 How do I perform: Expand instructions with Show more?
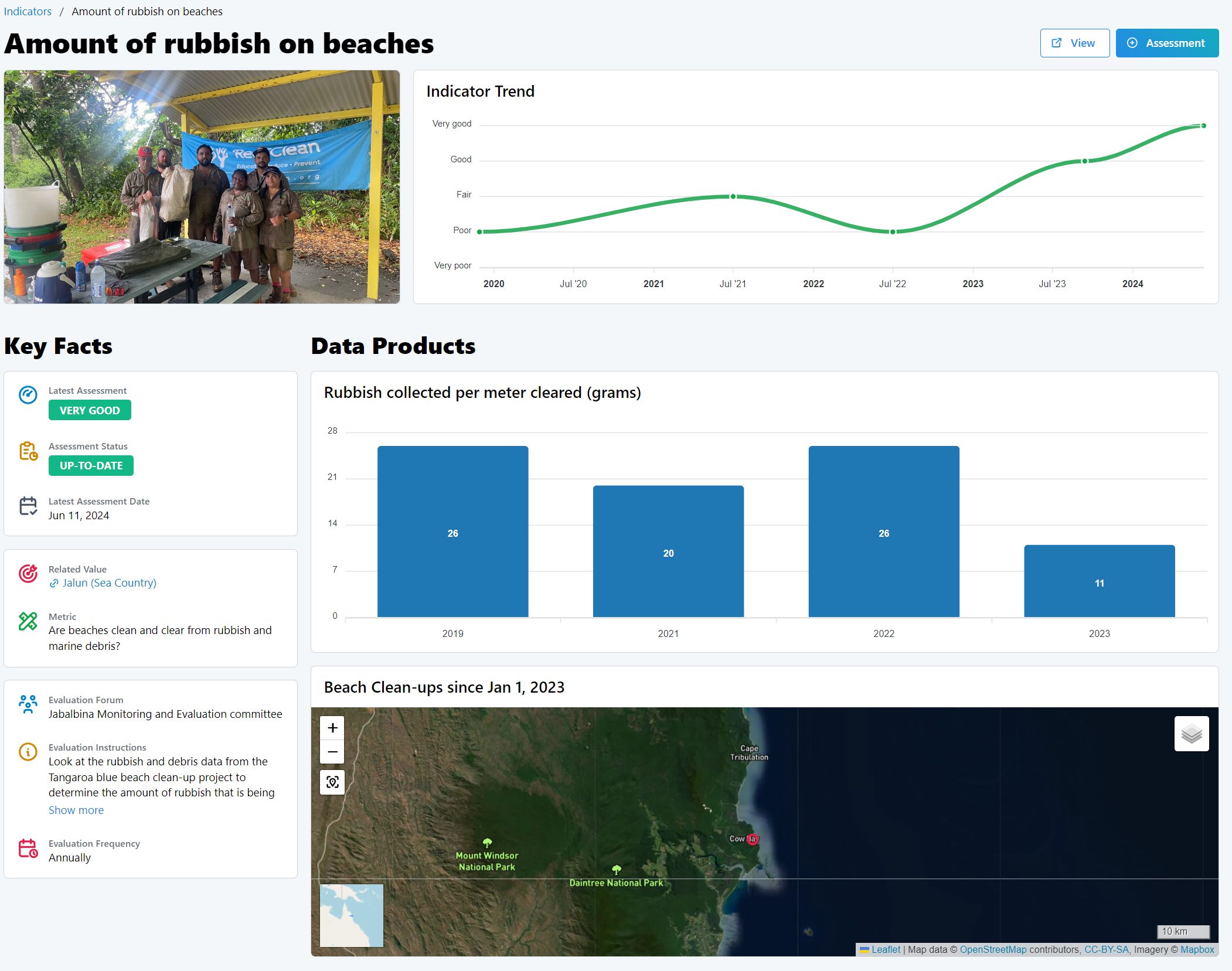click(76, 810)
